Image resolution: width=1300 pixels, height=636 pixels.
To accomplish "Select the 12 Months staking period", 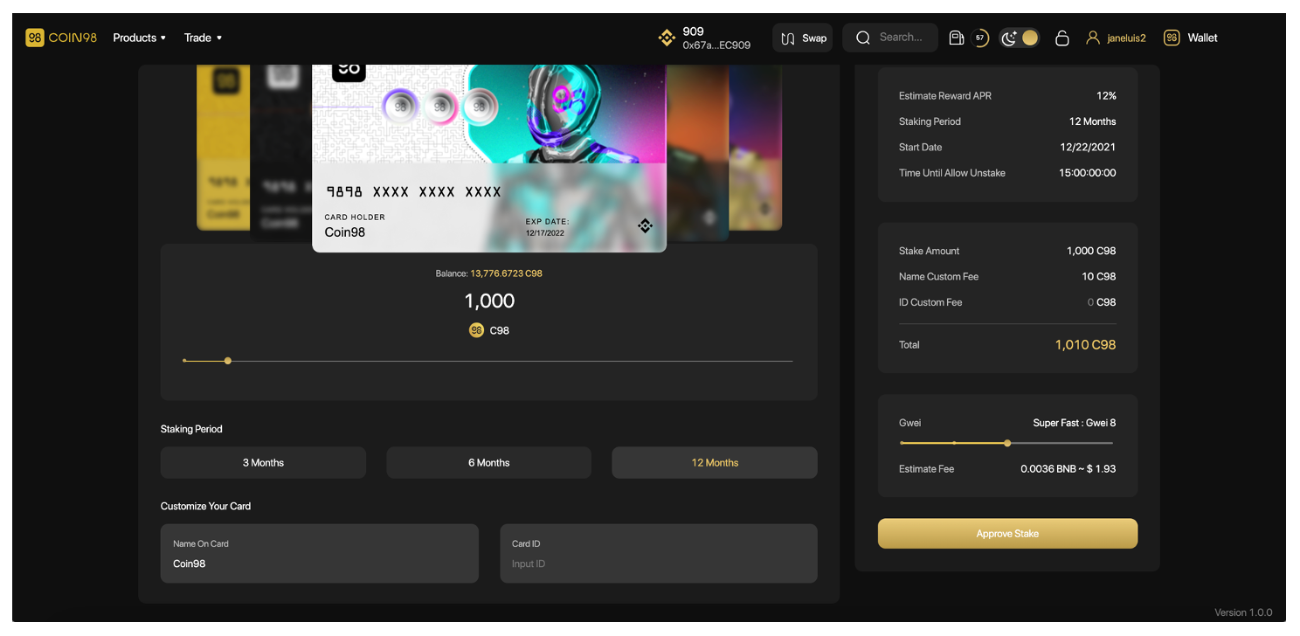I will click(715, 463).
